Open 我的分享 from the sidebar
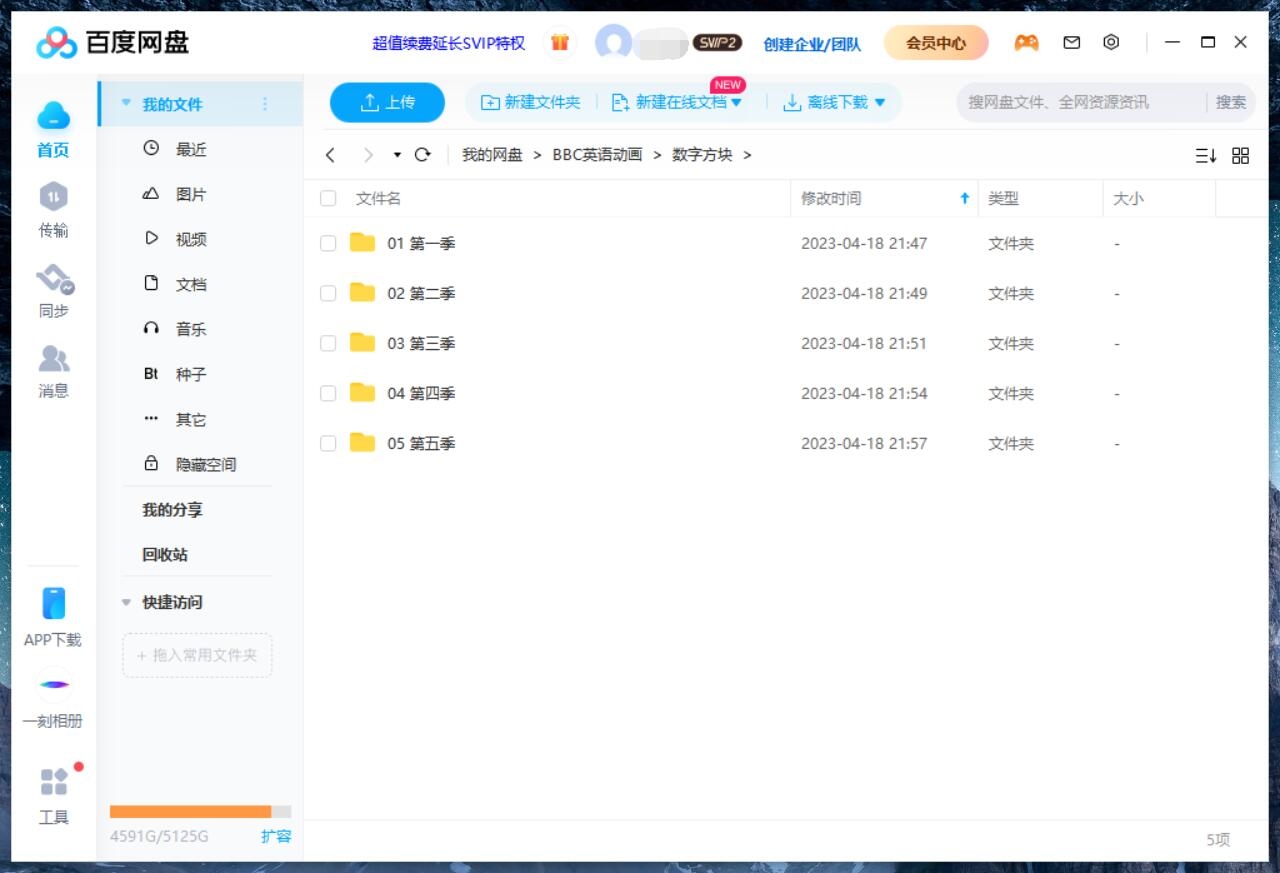The image size is (1280, 873). coord(171,510)
